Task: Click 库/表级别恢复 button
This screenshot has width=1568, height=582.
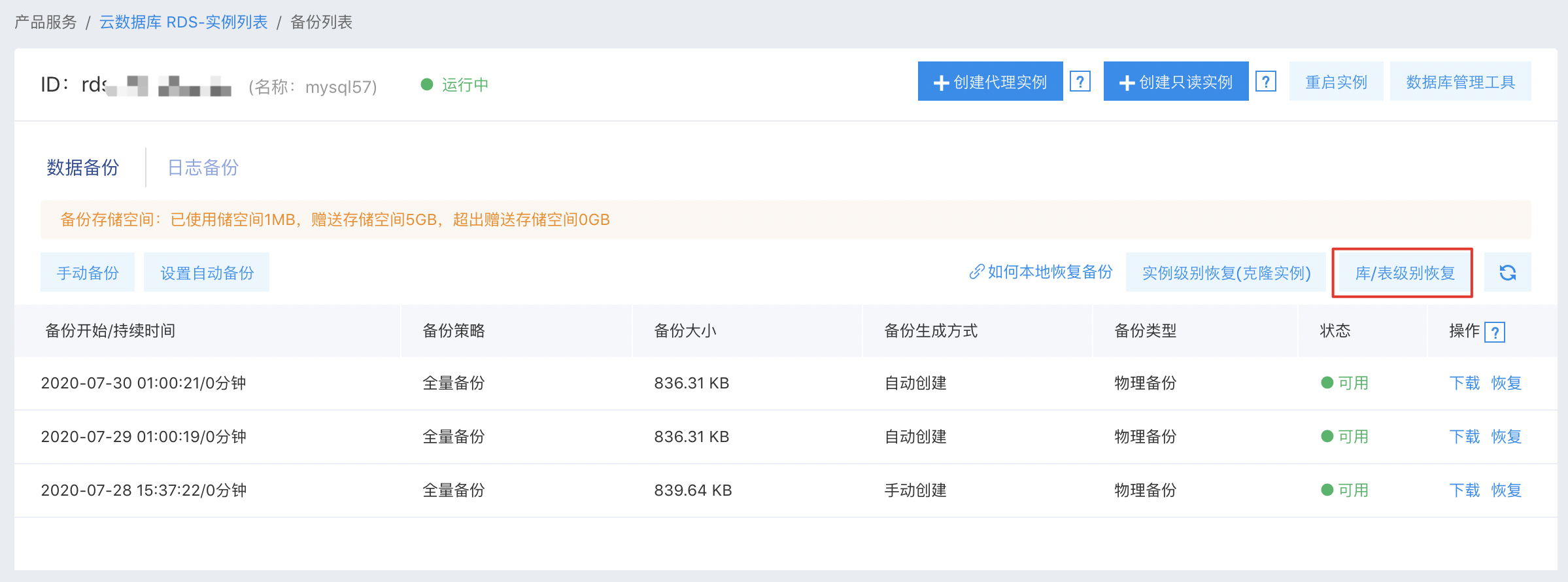Action: tap(1405, 272)
